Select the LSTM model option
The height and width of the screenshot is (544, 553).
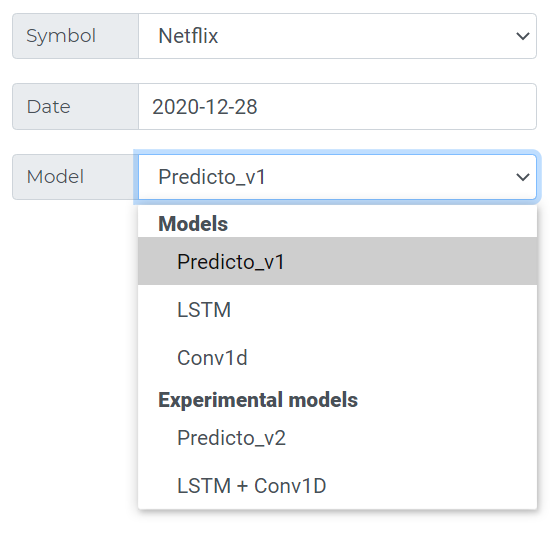pos(338,309)
